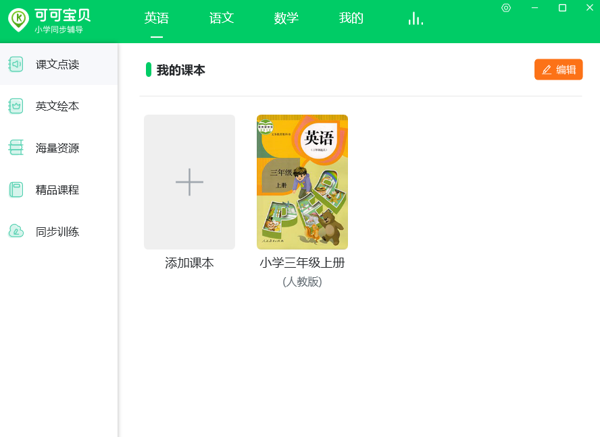Click the 海量资源 resources icon
The image size is (600, 437).
coord(16,148)
